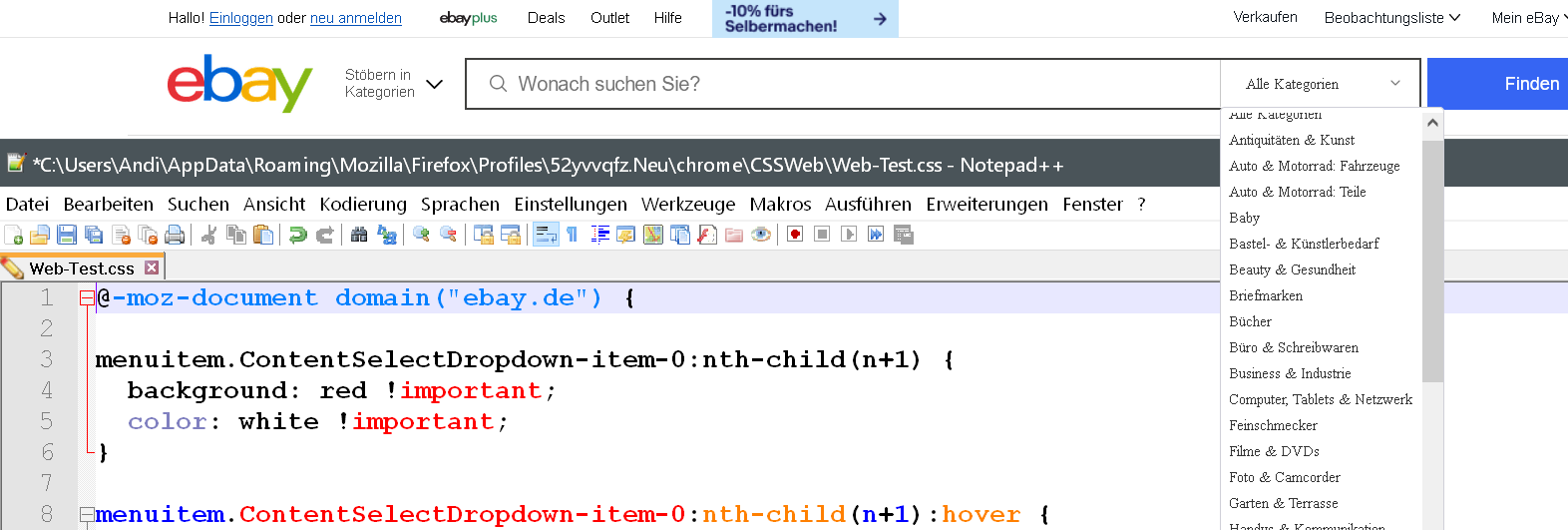Open the document list panel icon

(680, 235)
